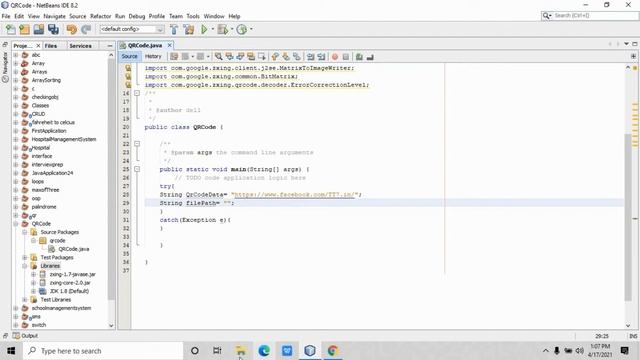The width and height of the screenshot is (640, 360).
Task: Collapse the Libraries folder node
Action: pos(25,266)
